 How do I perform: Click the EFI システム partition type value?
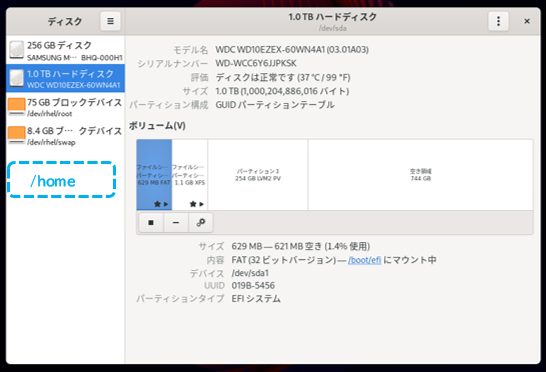(256, 299)
